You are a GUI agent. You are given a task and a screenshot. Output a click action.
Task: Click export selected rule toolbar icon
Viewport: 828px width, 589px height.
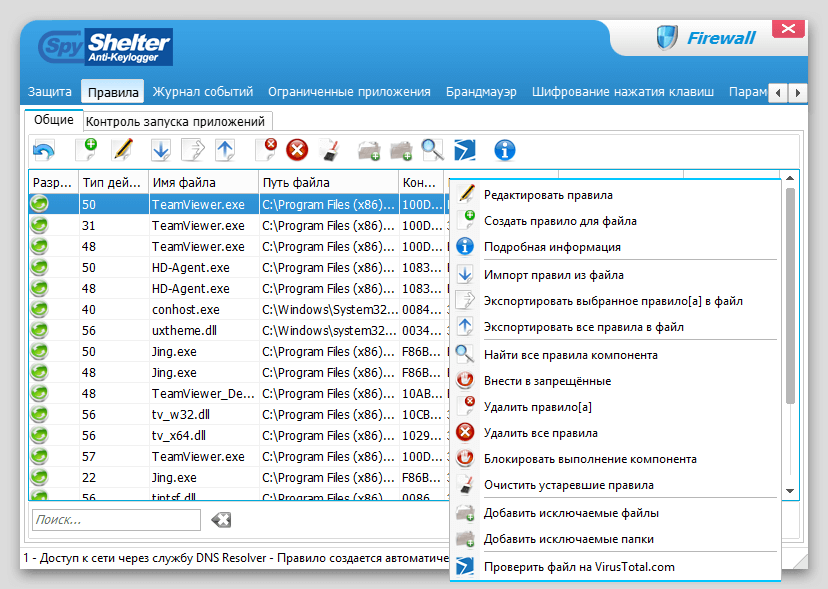tap(193, 150)
